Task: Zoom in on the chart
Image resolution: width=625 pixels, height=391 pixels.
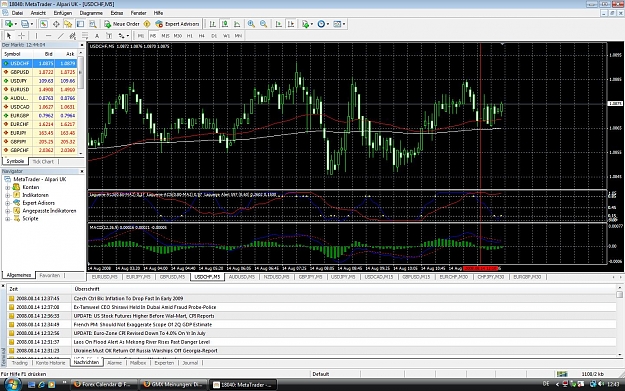Action: click(251, 24)
